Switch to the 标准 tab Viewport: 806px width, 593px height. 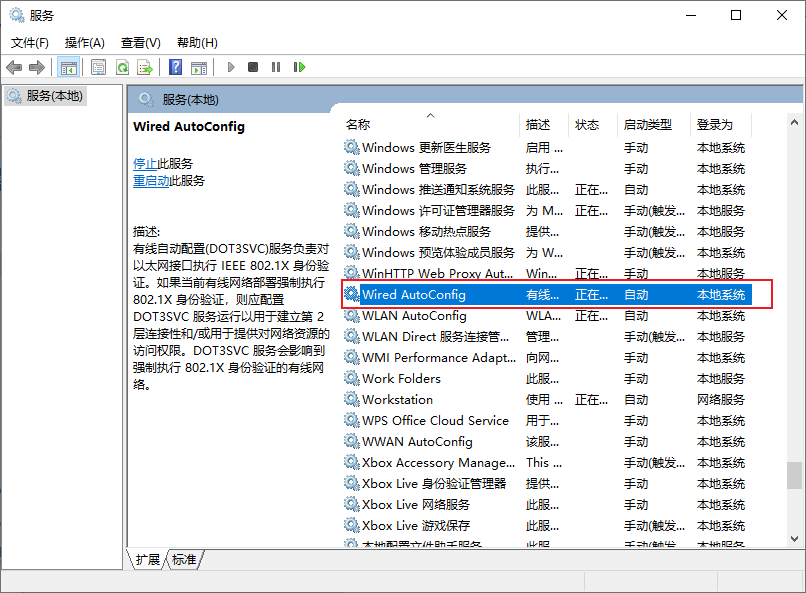point(184,560)
